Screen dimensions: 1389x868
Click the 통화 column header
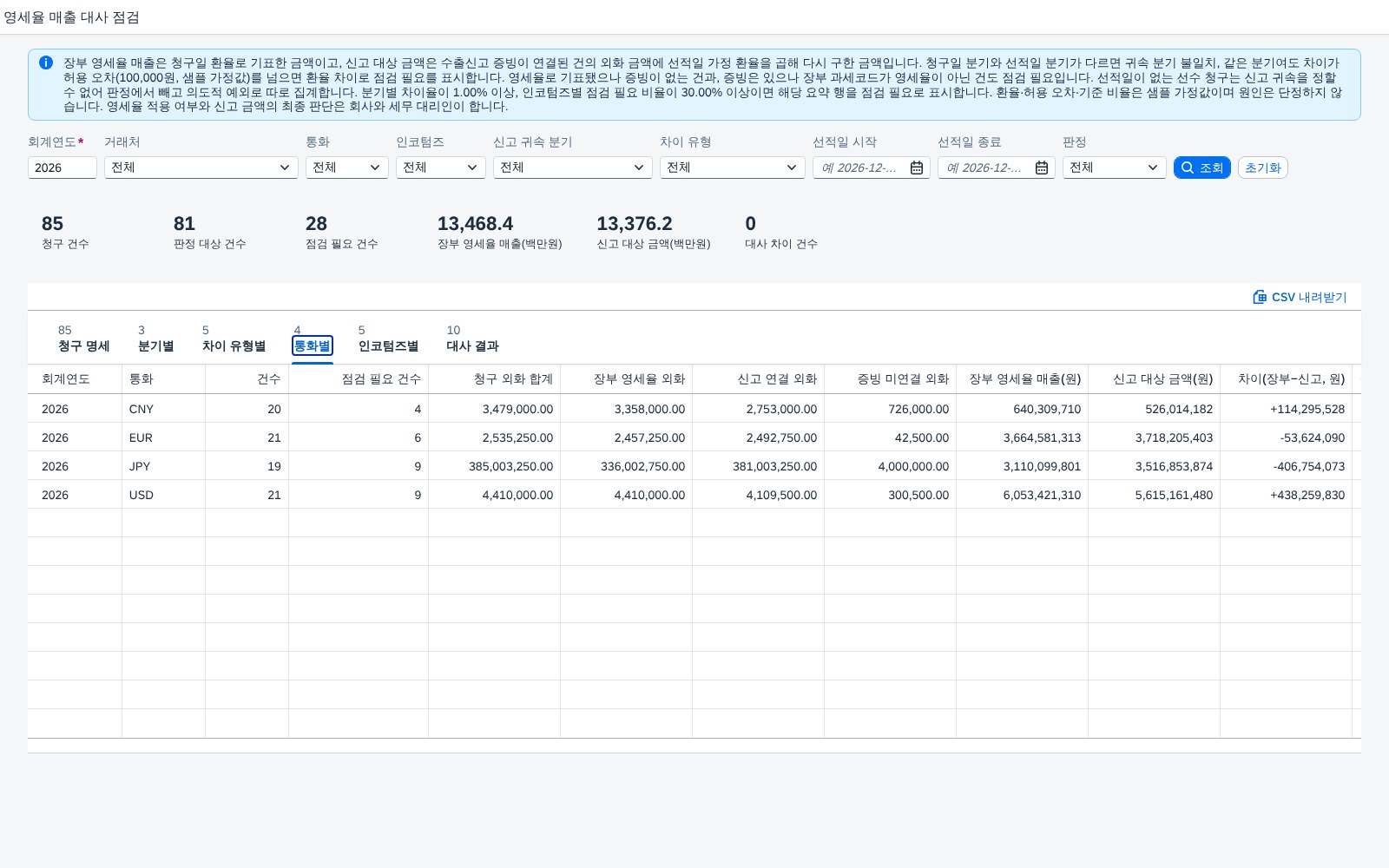coord(163,379)
